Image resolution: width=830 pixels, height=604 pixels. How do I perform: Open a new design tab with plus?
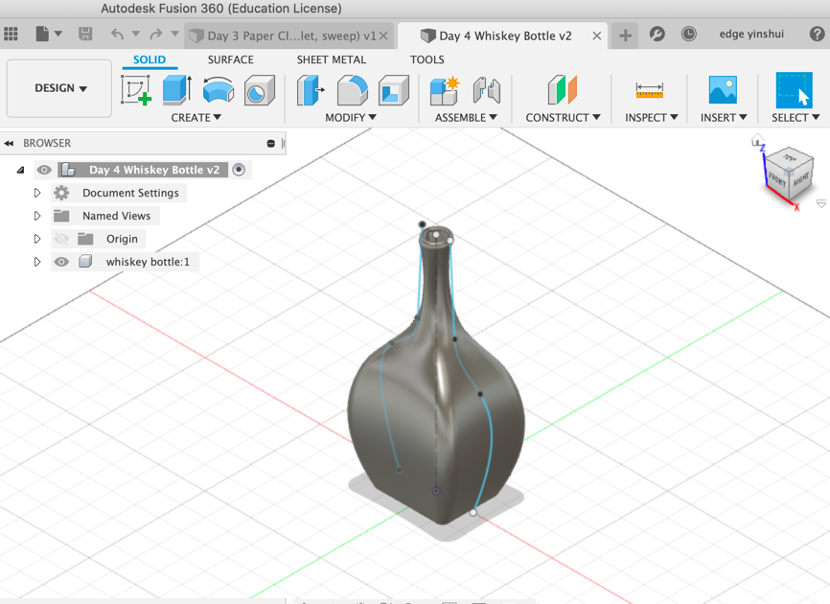click(x=625, y=35)
